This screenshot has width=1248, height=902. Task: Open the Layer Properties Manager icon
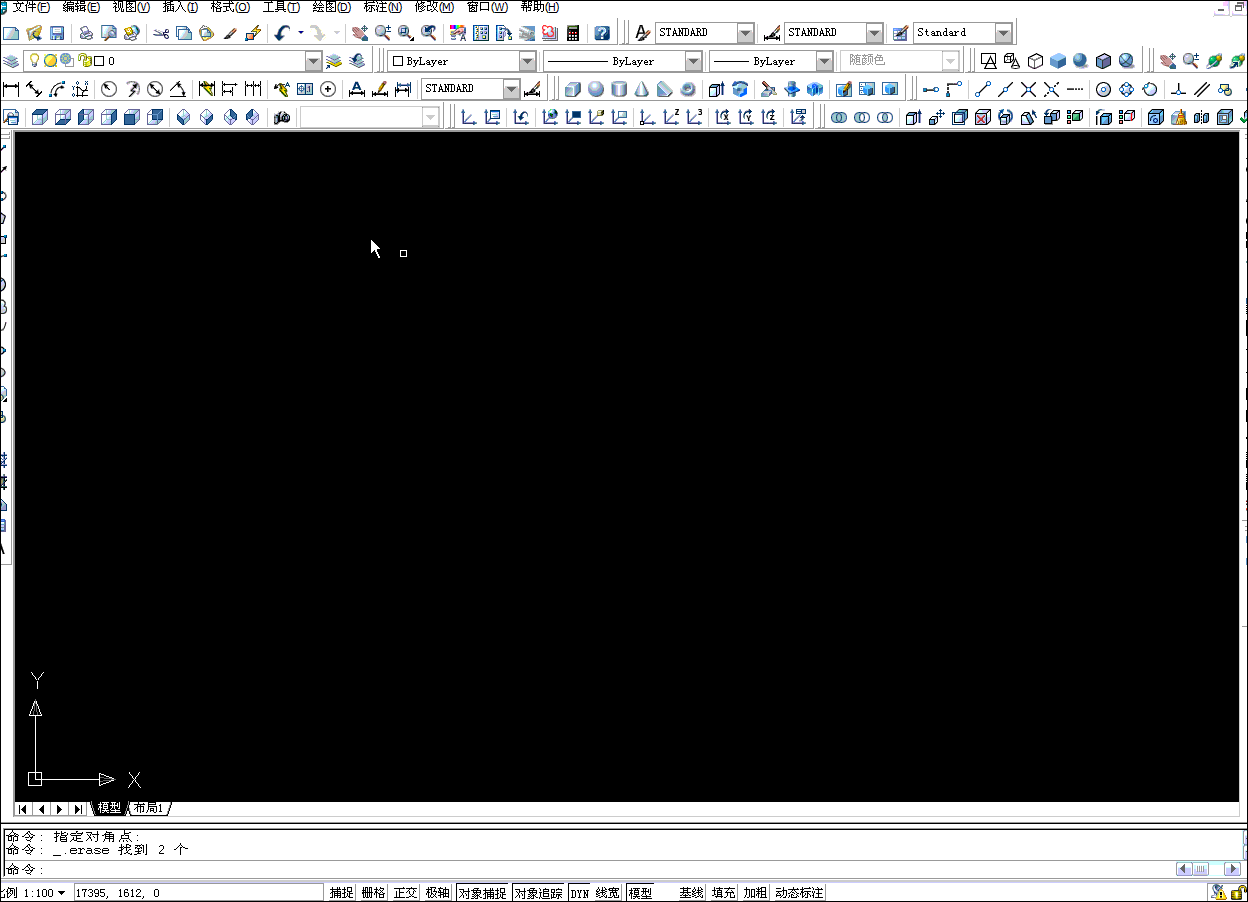click(x=11, y=61)
